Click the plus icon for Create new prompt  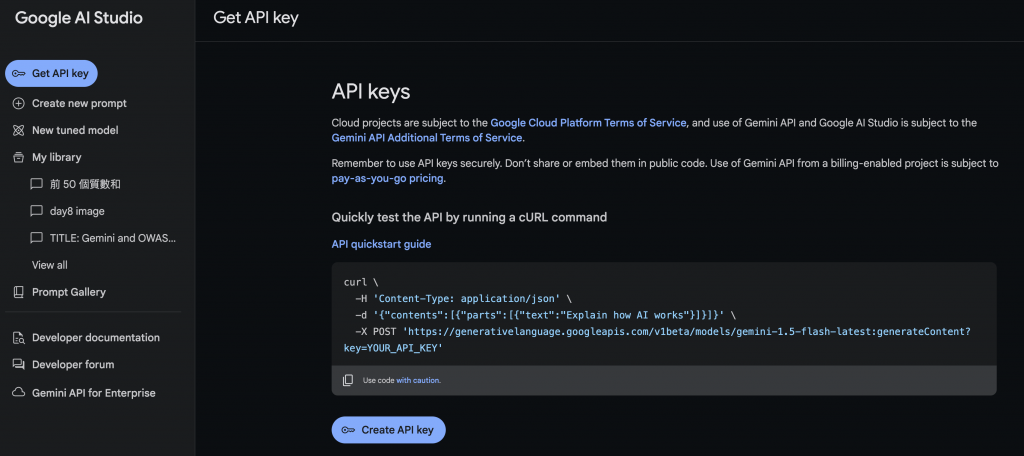coord(18,103)
